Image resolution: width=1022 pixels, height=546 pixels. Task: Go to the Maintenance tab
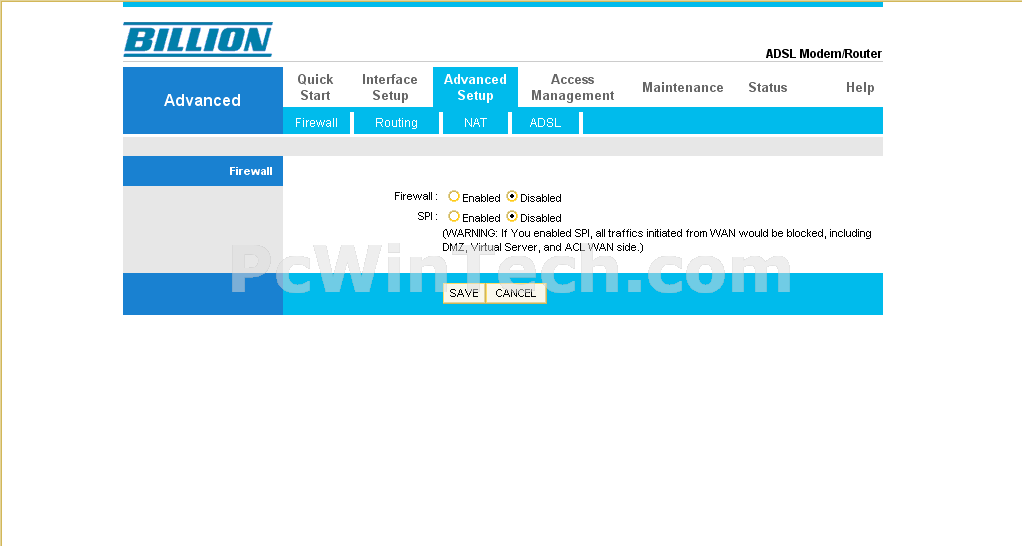click(x=682, y=87)
